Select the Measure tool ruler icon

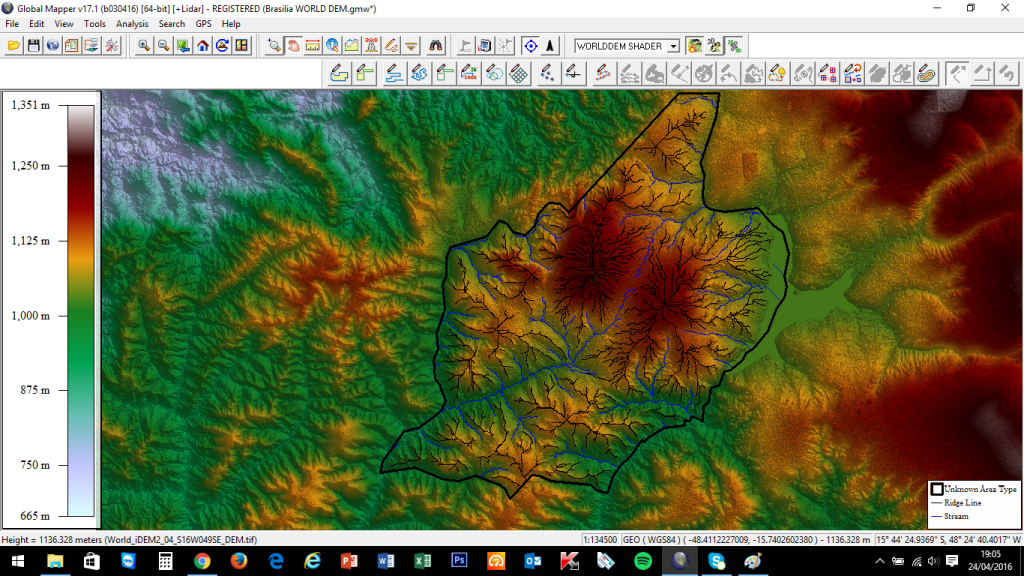(x=312, y=45)
